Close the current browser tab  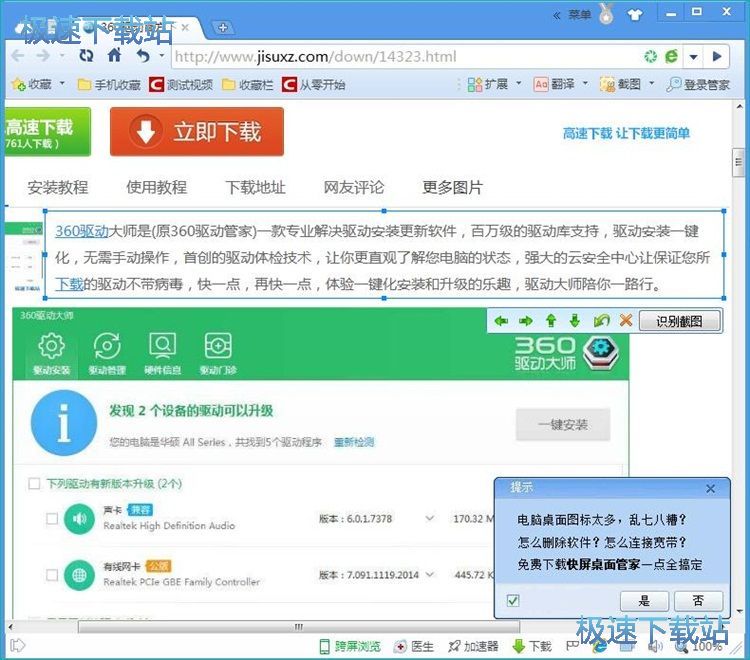click(185, 28)
